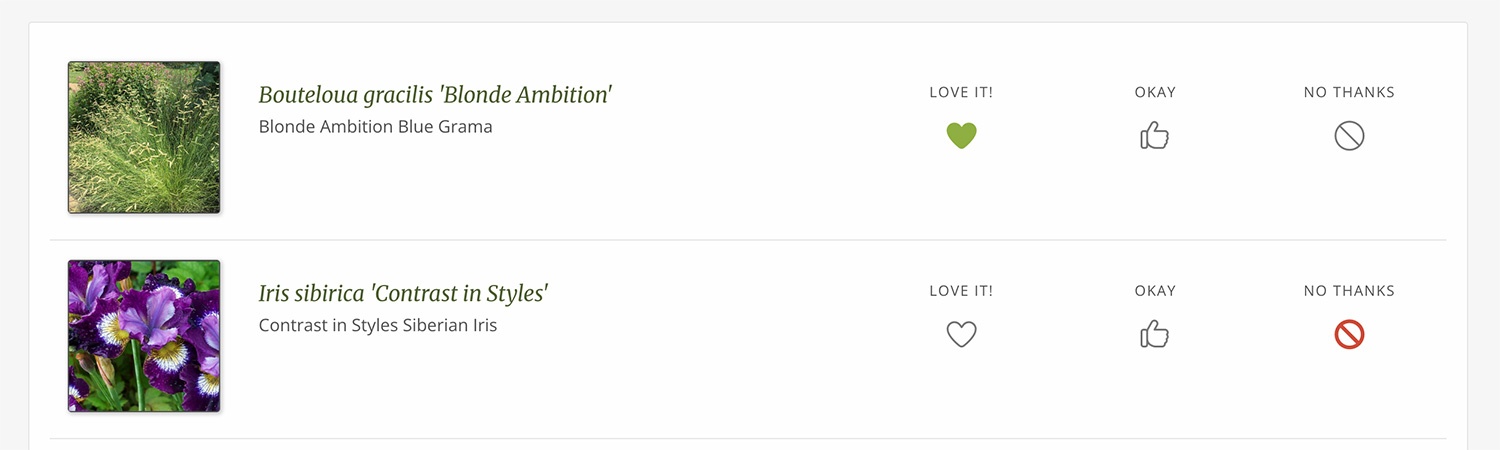Deselect the red prohibited circle for Siberian Iris
The image size is (1500, 450).
[1349, 335]
